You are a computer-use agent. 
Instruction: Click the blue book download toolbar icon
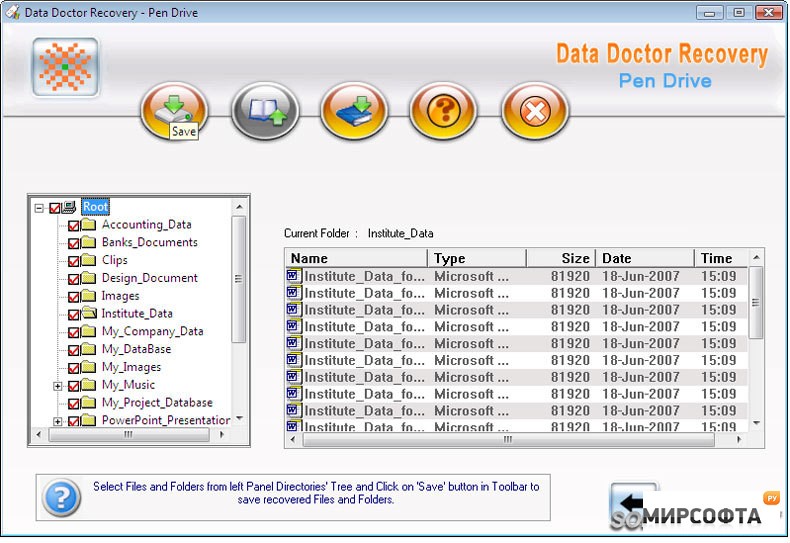[354, 110]
